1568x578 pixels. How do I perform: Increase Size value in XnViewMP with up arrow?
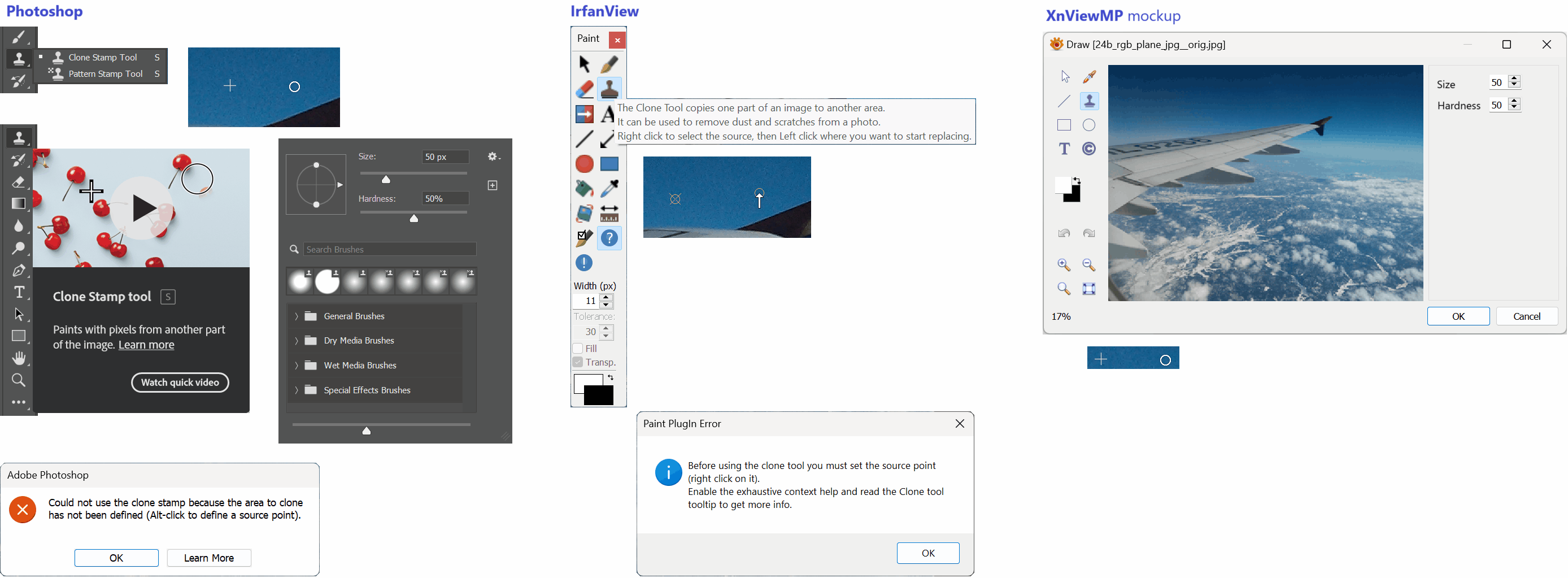(1514, 79)
